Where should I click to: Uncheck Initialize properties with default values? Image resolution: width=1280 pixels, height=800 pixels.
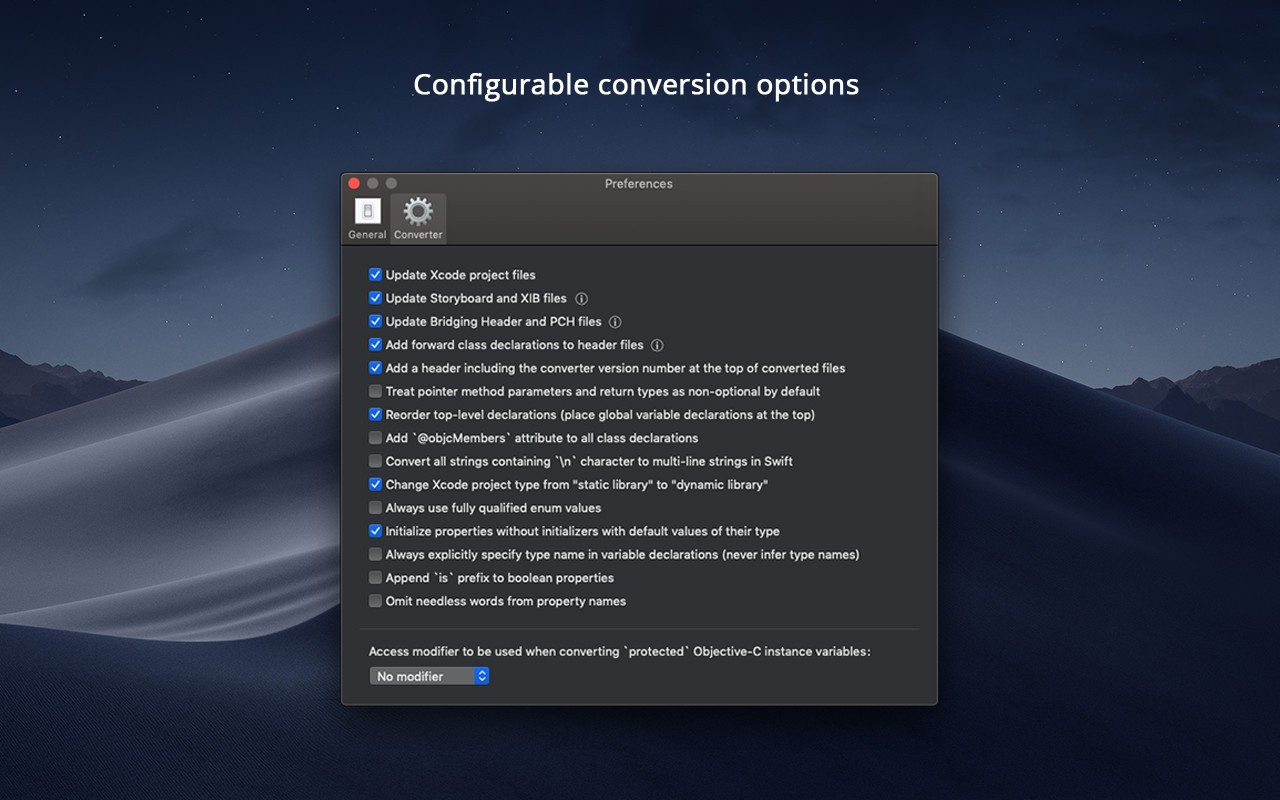pyautogui.click(x=375, y=532)
